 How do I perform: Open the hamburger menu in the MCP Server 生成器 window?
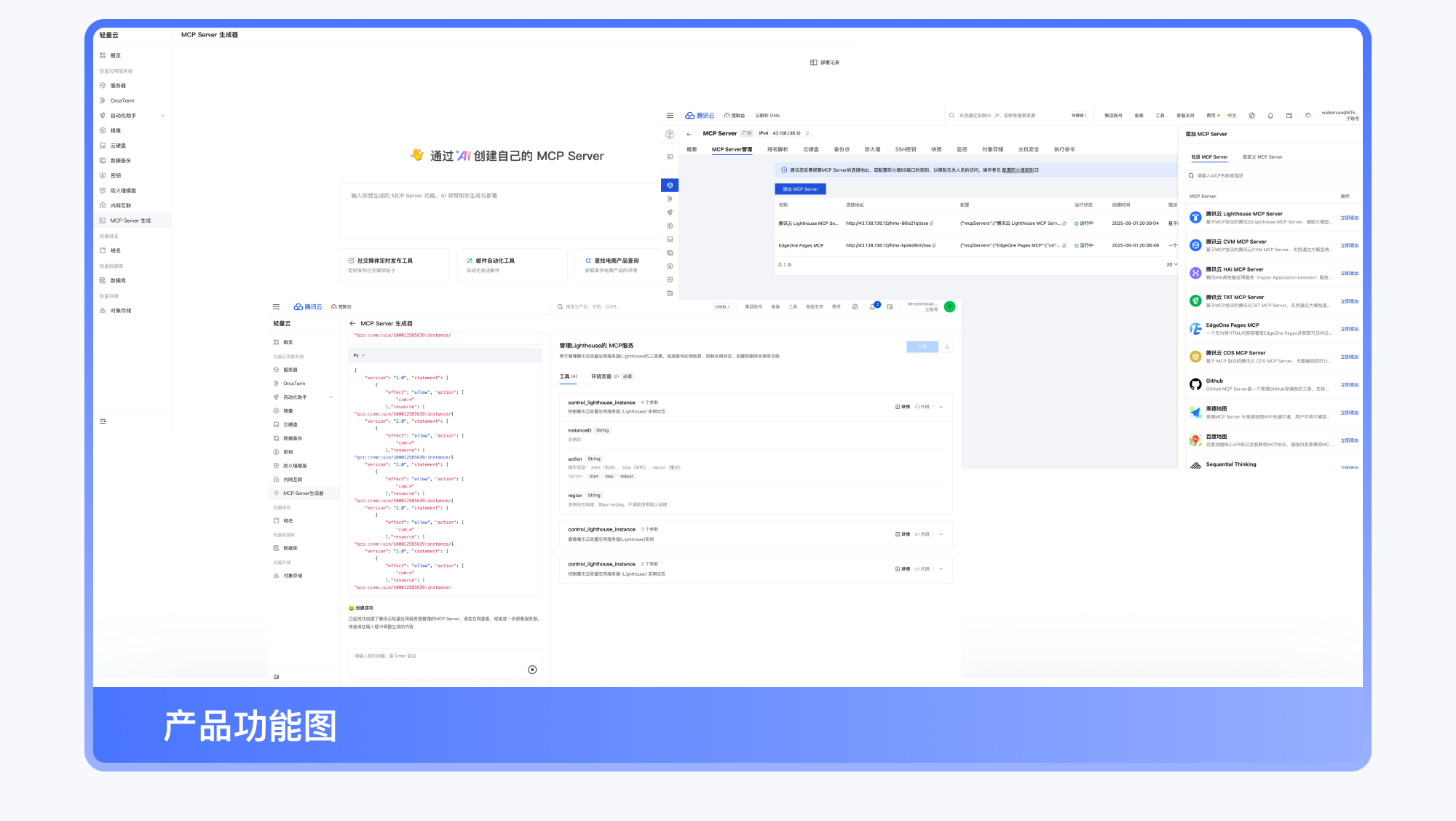pyautogui.click(x=276, y=307)
